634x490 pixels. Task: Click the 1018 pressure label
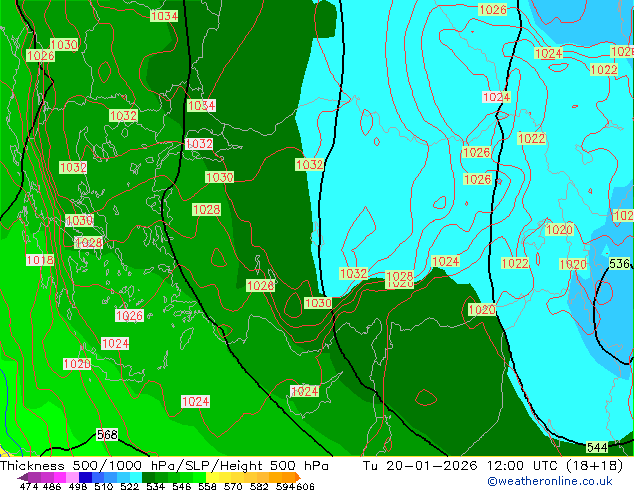coord(40,260)
